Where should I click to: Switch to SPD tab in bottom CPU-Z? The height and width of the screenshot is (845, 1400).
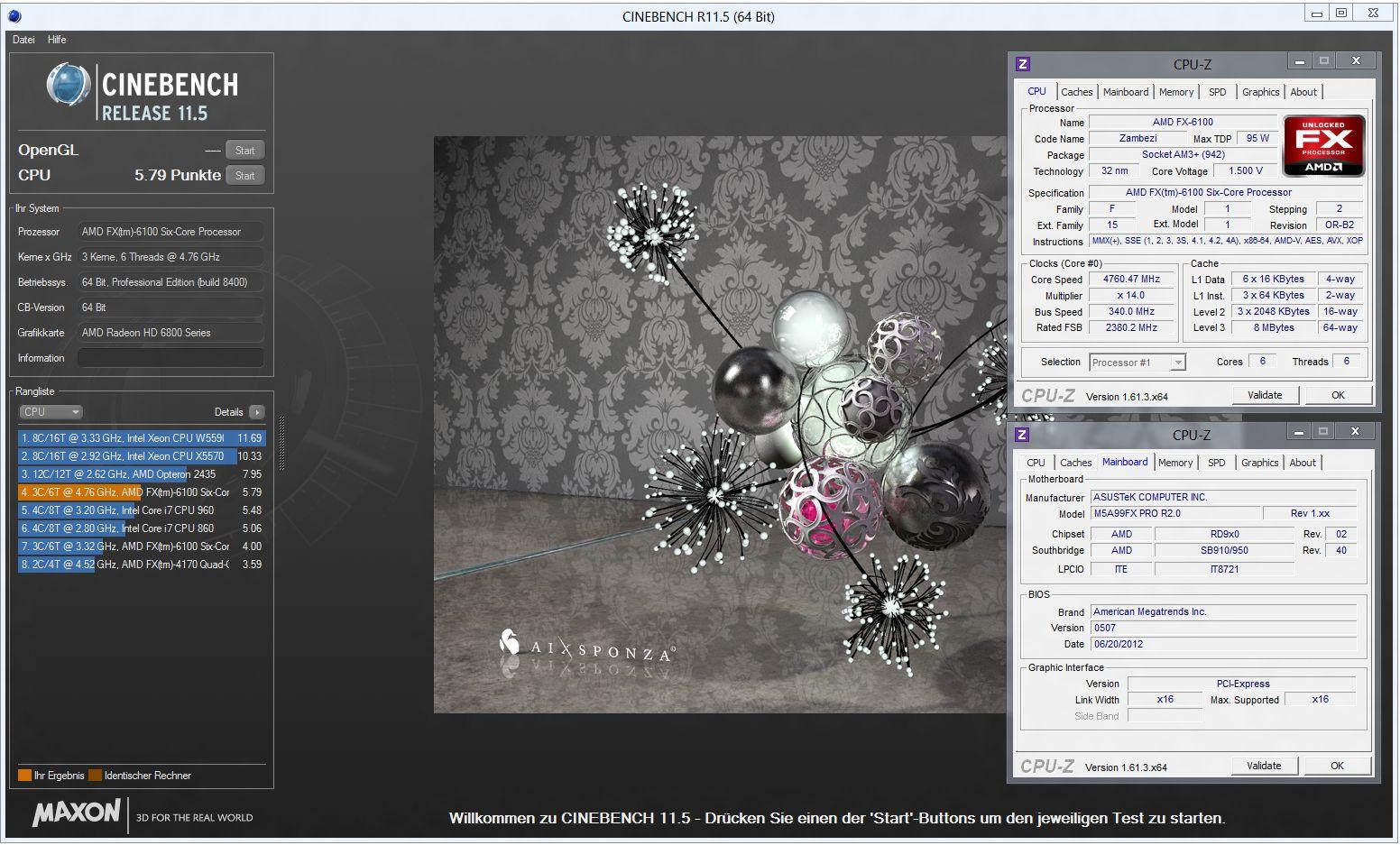(x=1217, y=463)
